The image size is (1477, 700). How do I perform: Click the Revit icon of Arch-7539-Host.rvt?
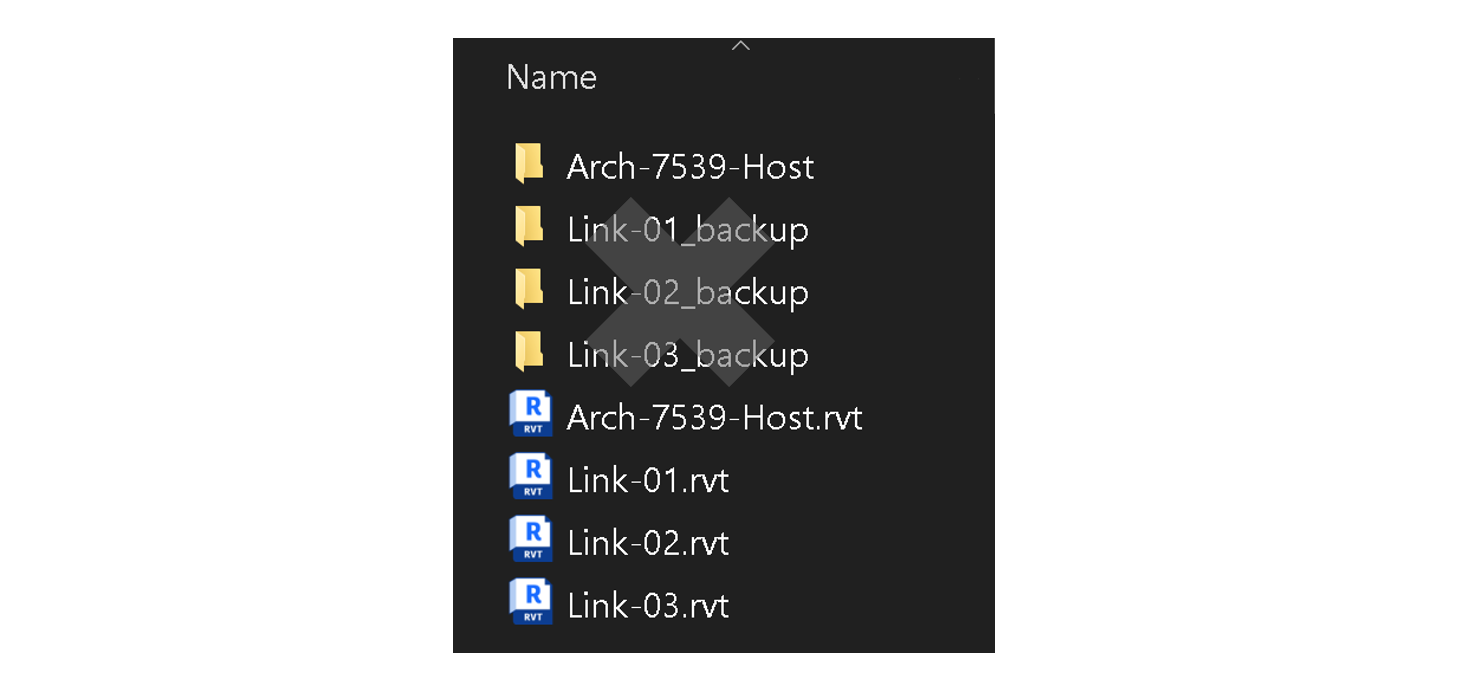(x=531, y=415)
